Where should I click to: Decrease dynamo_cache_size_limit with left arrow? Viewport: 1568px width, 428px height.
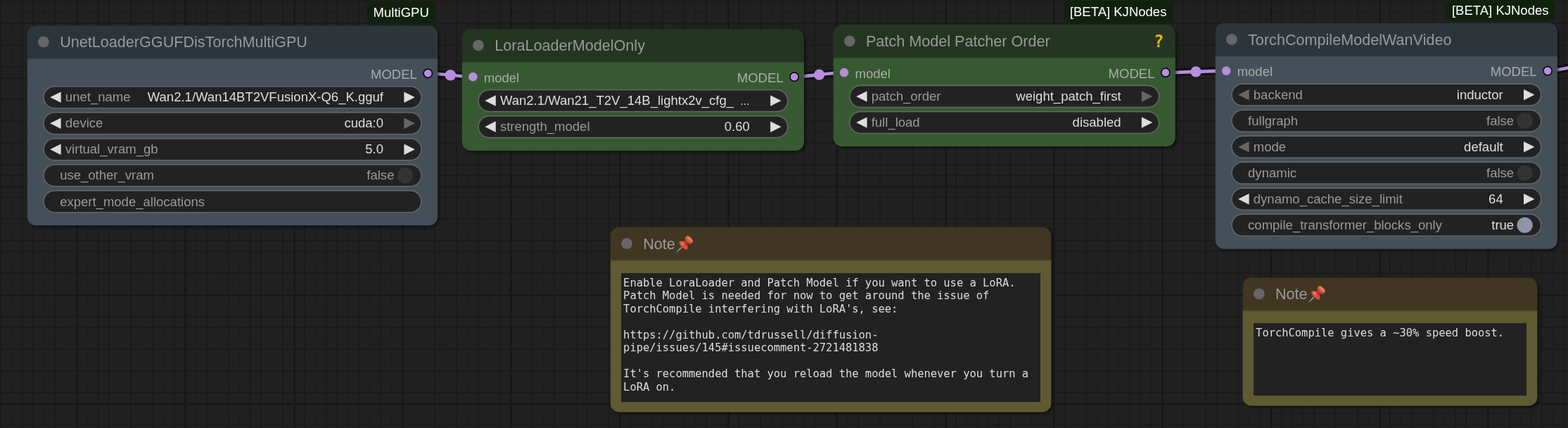click(1244, 199)
